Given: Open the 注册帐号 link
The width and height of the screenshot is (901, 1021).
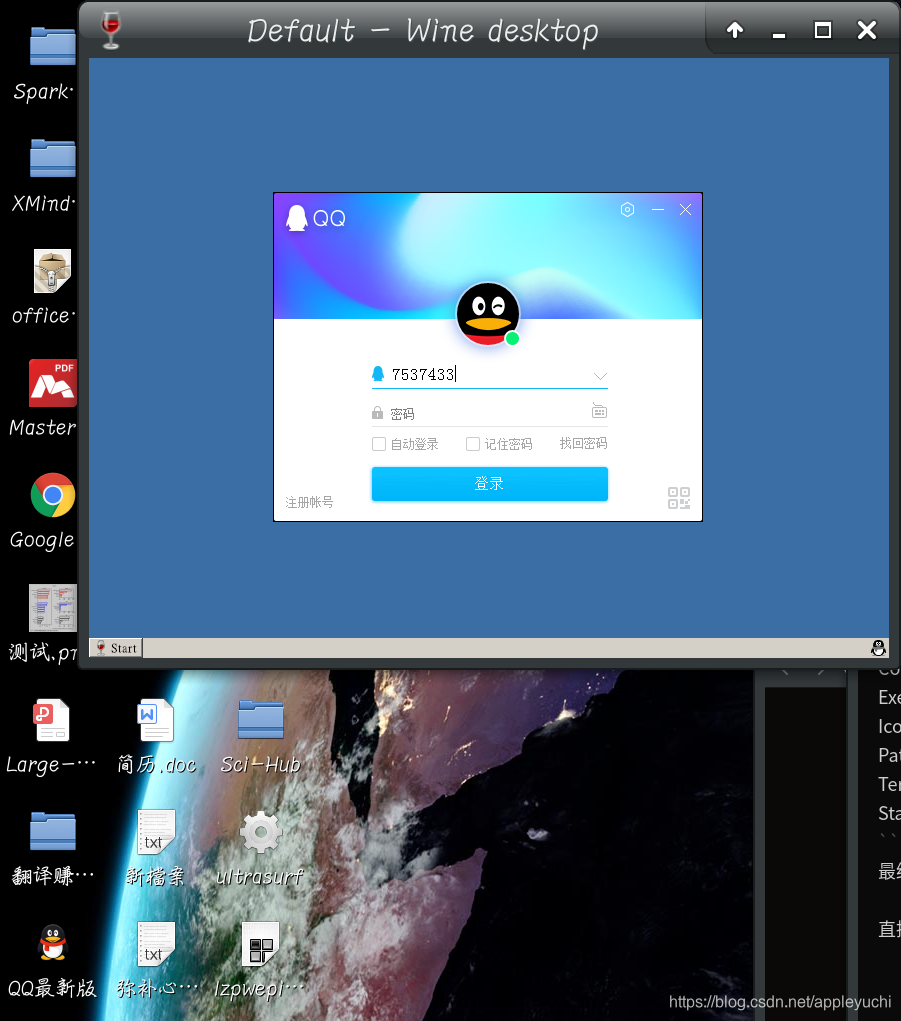Looking at the screenshot, I should pos(309,502).
